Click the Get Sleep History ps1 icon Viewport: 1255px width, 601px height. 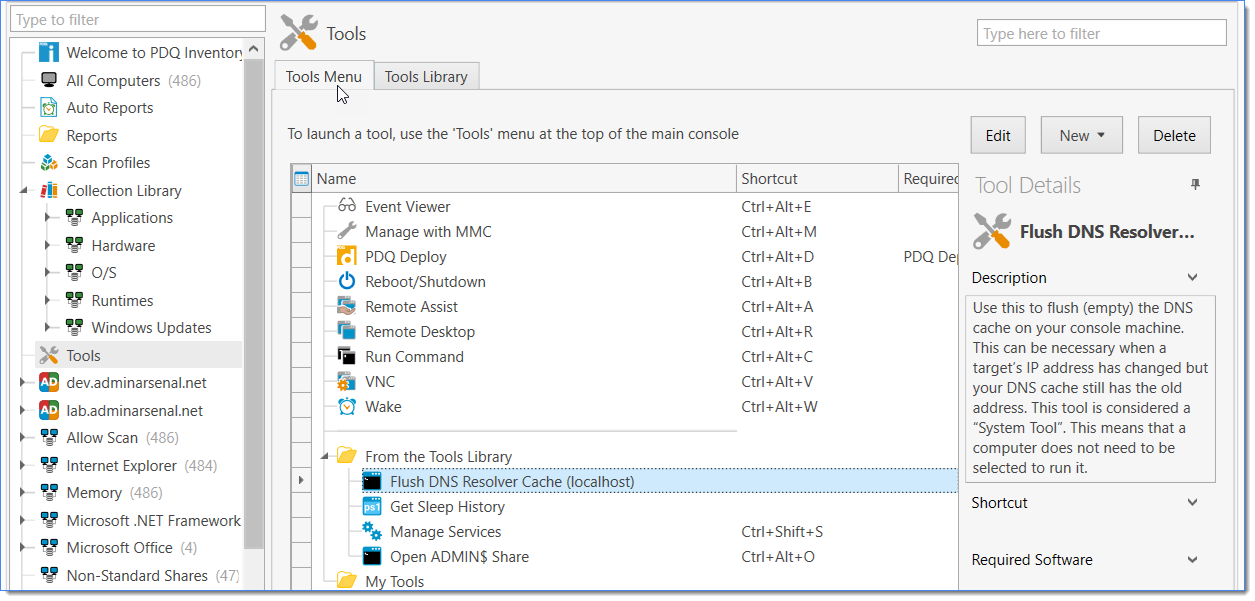372,507
